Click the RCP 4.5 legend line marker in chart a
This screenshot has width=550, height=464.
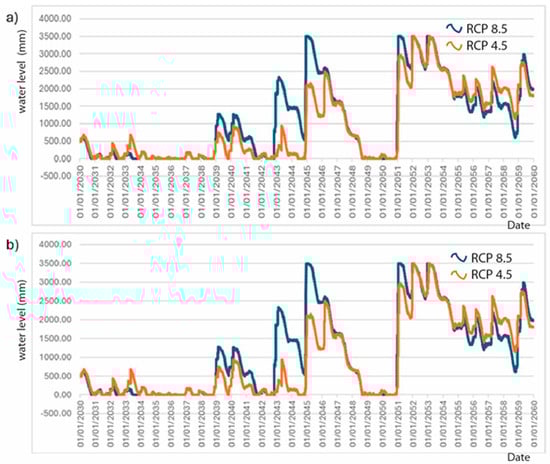[454, 46]
